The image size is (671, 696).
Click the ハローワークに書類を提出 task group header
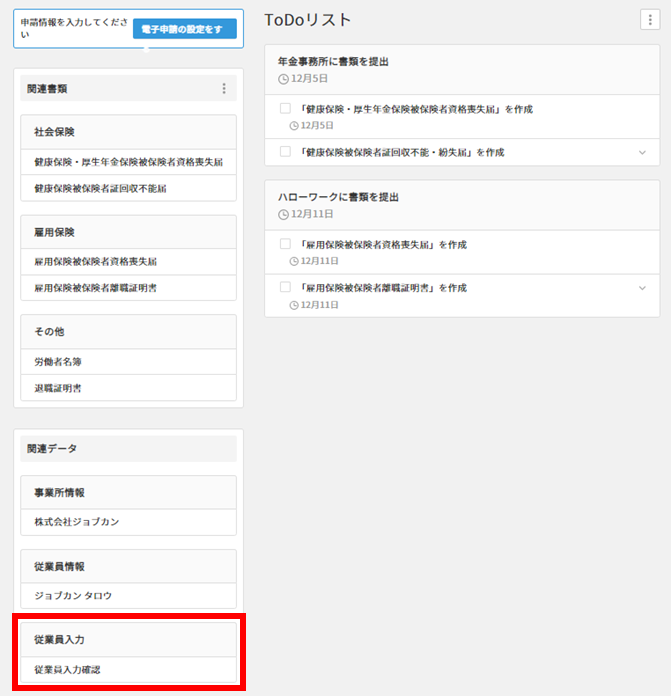point(338,197)
